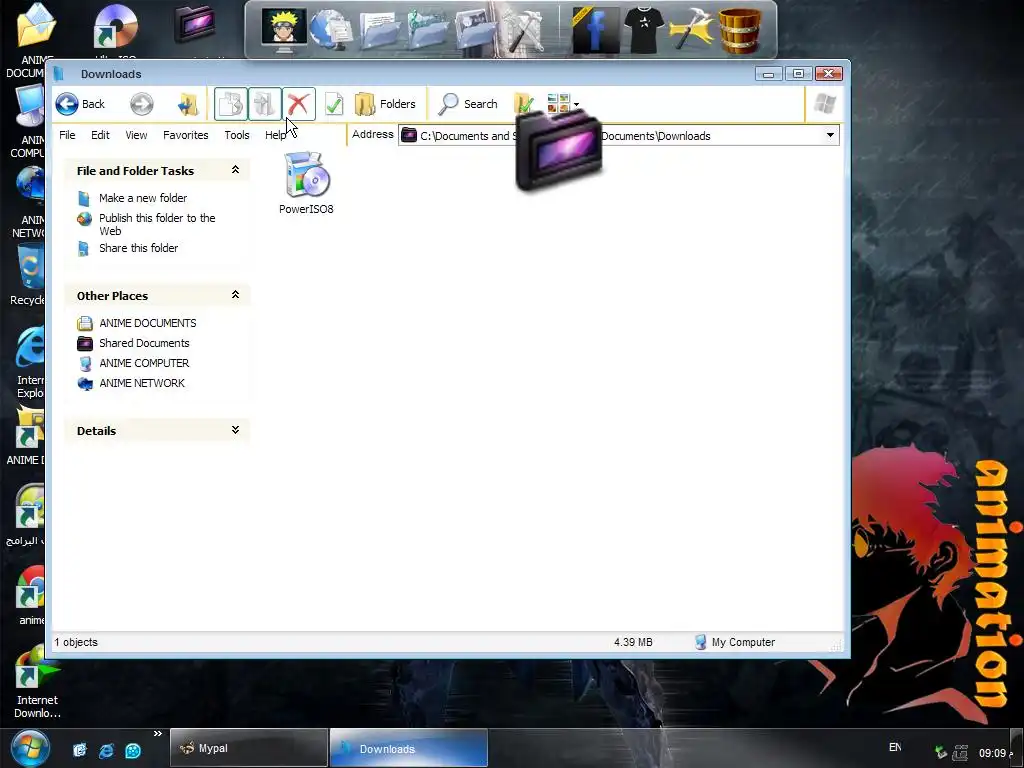The height and width of the screenshot is (768, 1024).
Task: Collapse the File and Folder Tasks panel
Action: (235, 170)
